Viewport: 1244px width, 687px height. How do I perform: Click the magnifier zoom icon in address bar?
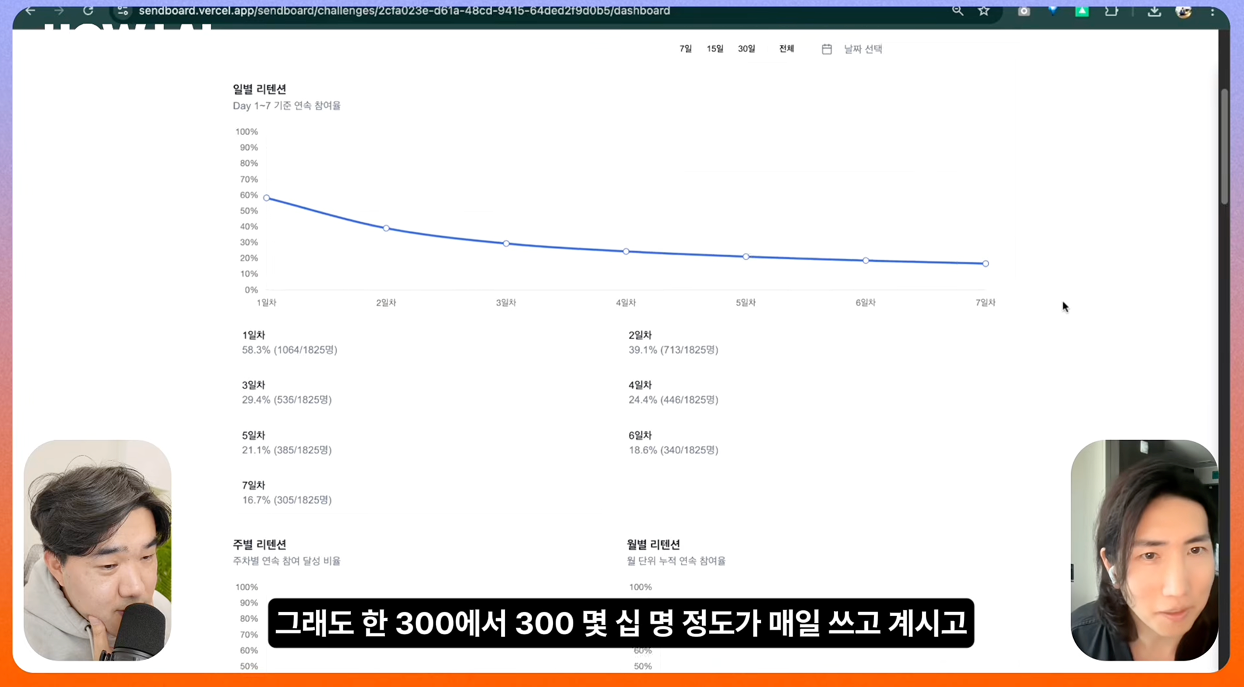[x=957, y=11]
